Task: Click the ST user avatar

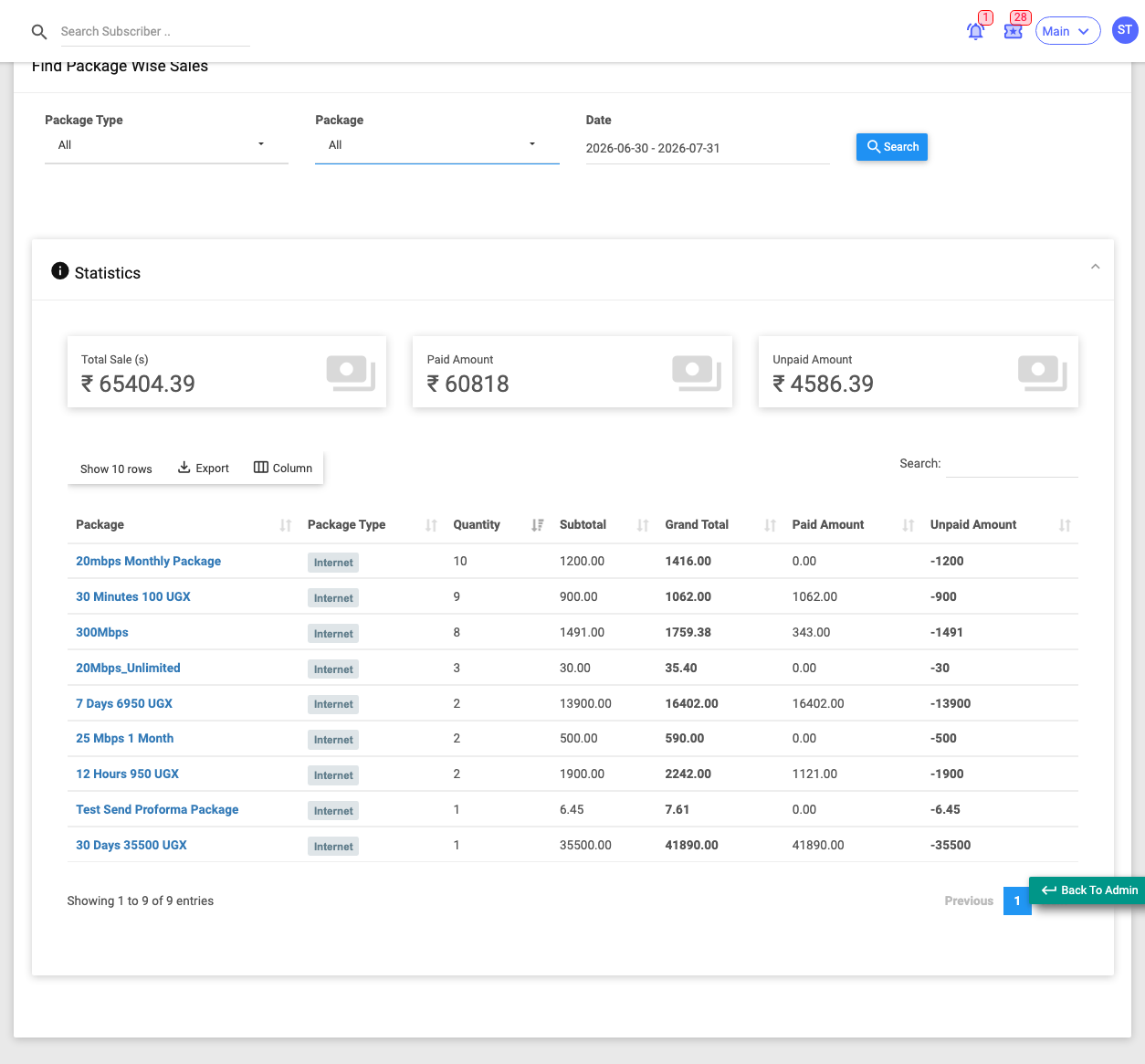Action: 1125,30
